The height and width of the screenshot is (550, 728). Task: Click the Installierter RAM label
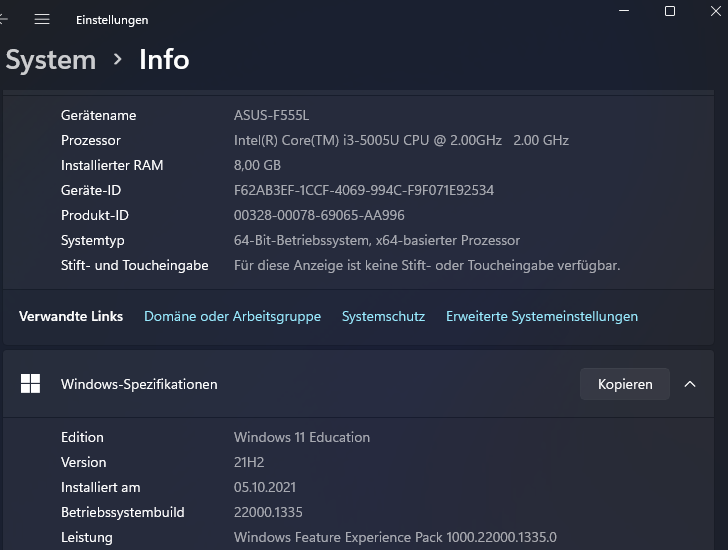point(112,165)
